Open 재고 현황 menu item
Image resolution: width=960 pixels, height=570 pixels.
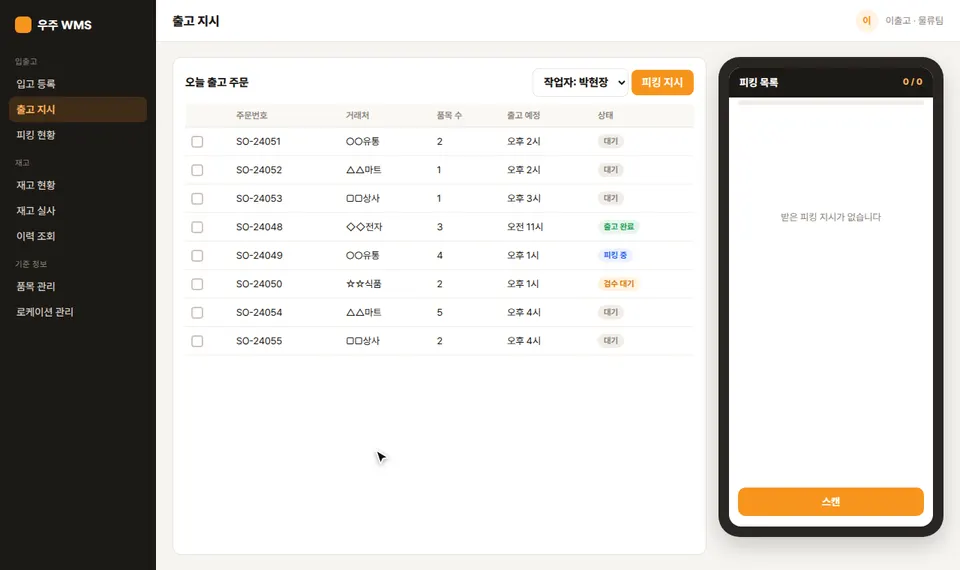coord(78,185)
